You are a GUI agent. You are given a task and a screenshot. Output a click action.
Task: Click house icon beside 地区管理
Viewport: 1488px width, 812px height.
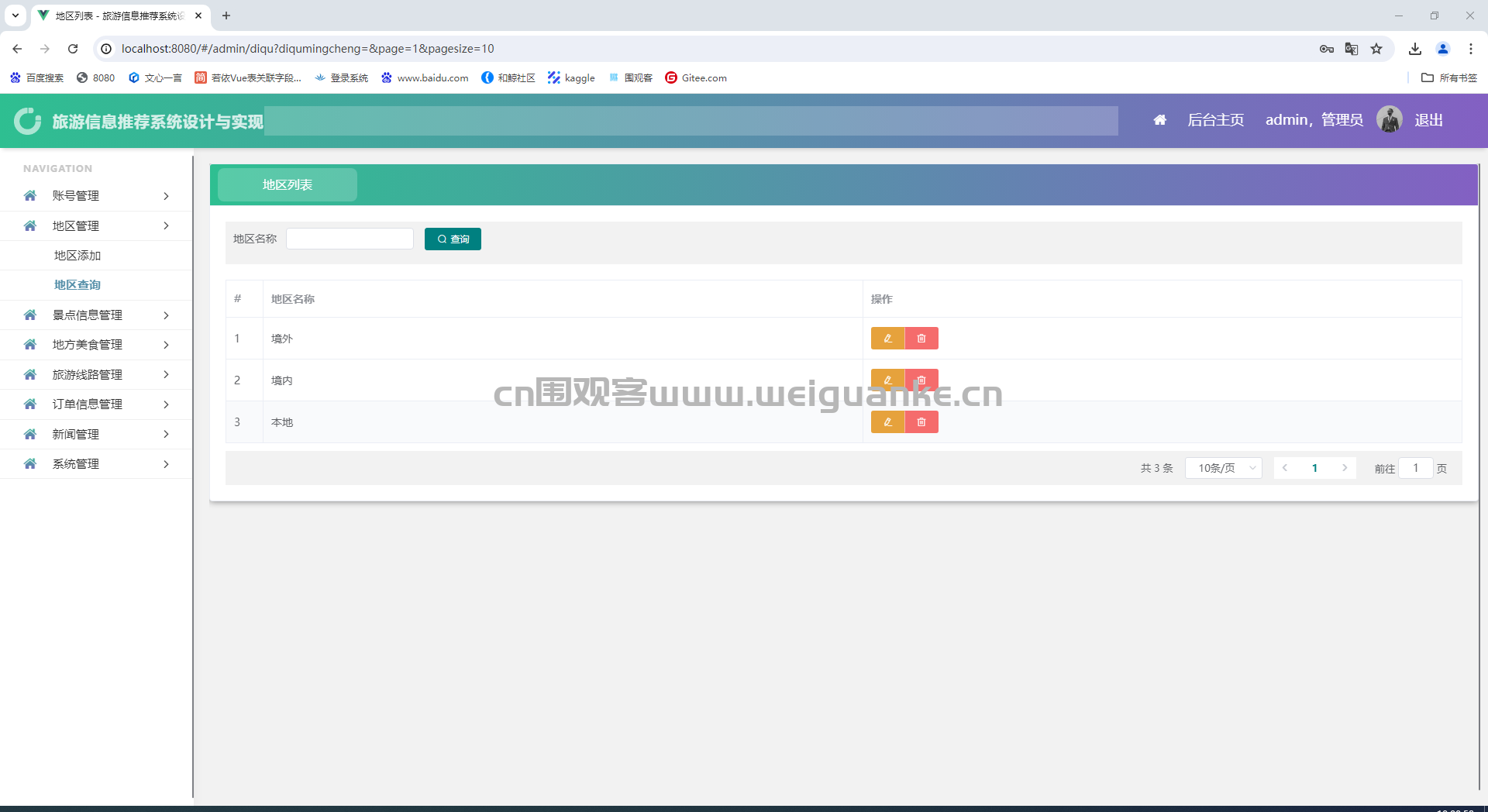tap(30, 226)
